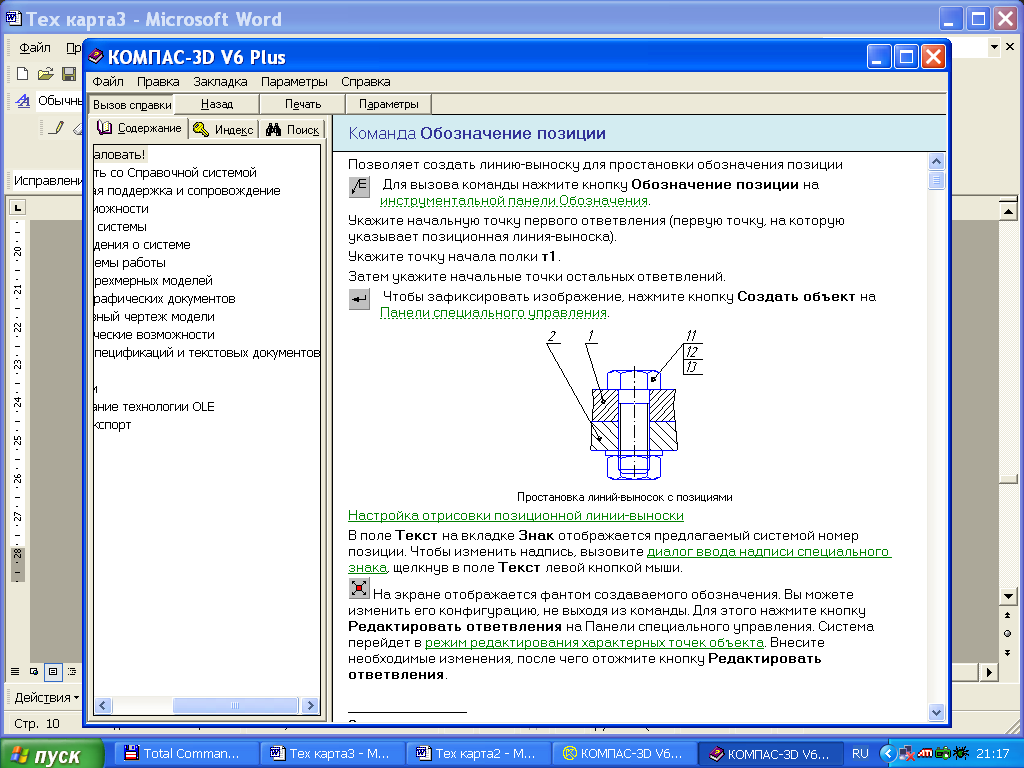
Task: Click the Параметры toolbar button
Action: (x=389, y=104)
